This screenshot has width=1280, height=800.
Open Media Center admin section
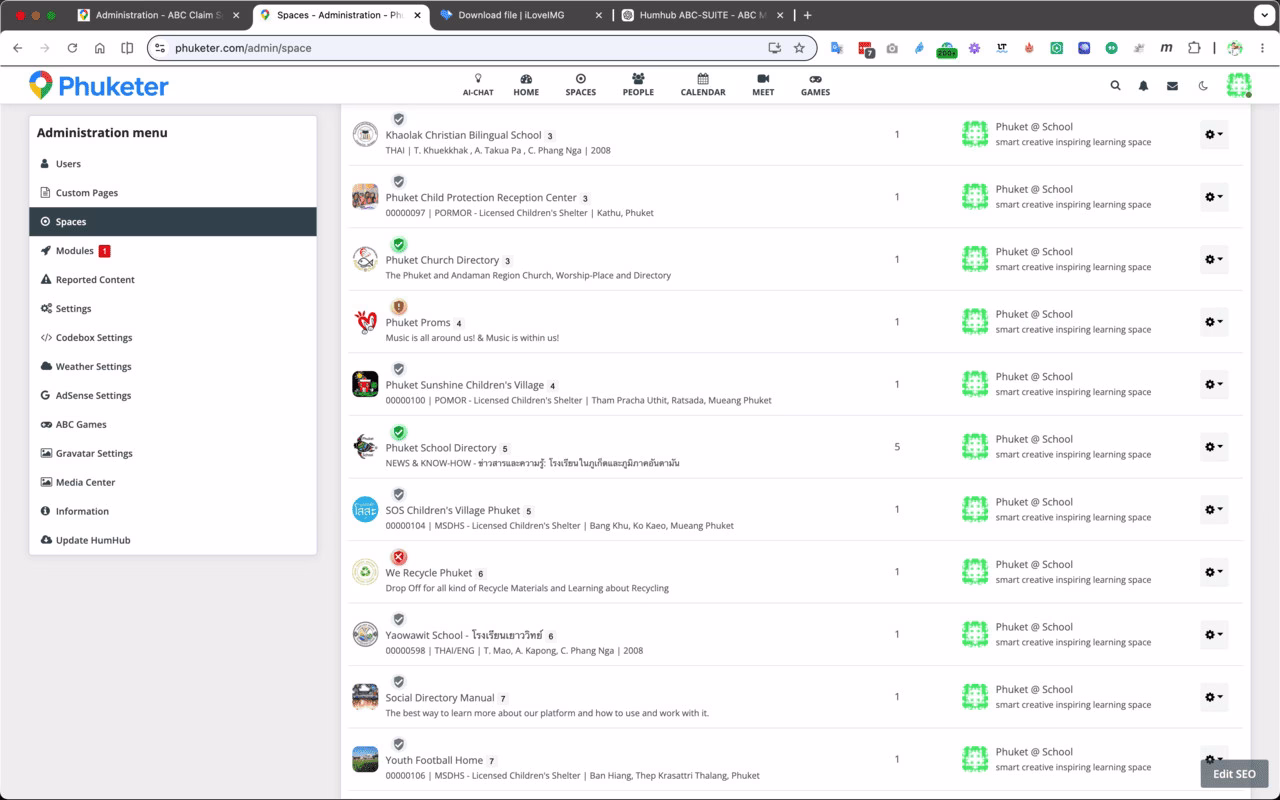pyautogui.click(x=173, y=483)
